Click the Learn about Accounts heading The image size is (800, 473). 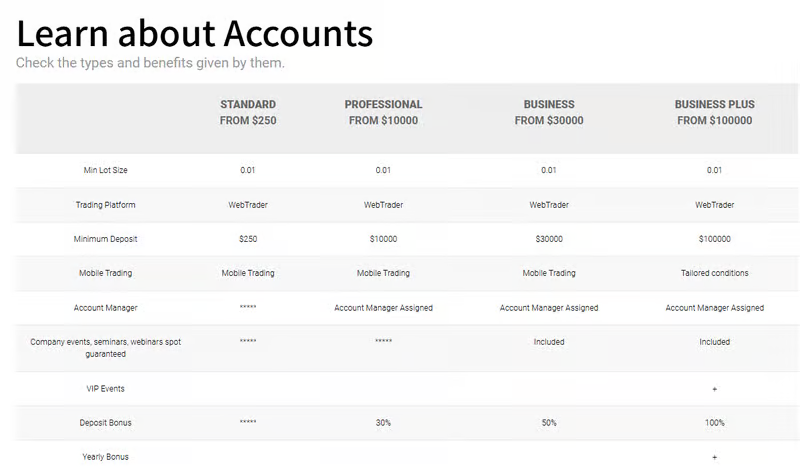(195, 33)
